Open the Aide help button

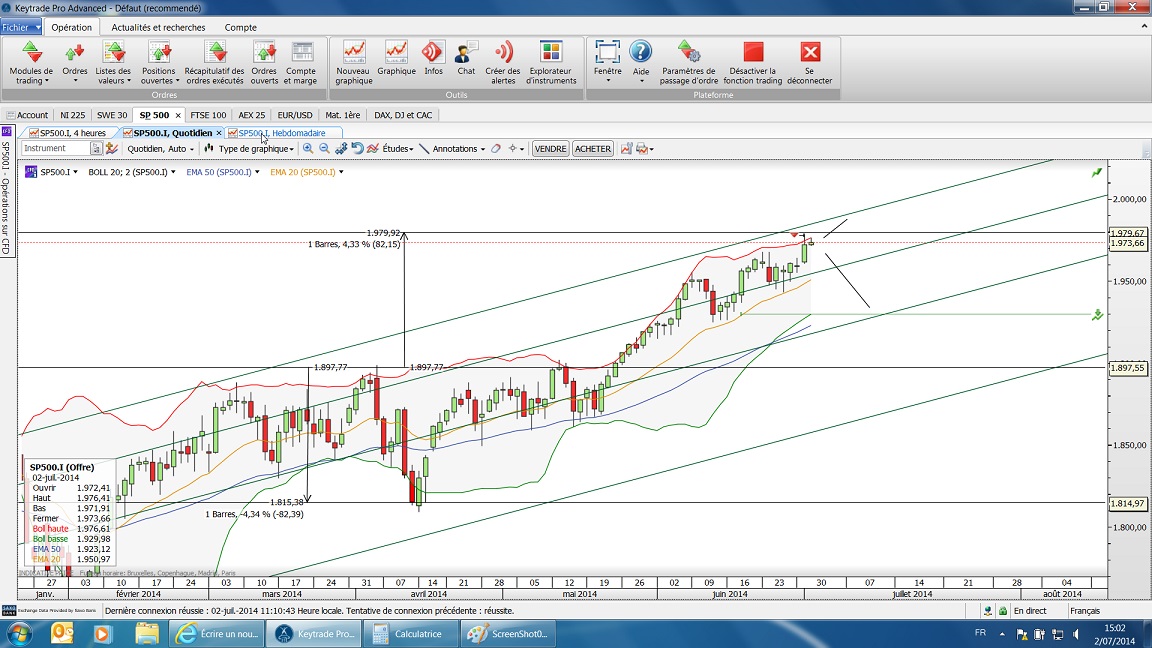click(641, 63)
